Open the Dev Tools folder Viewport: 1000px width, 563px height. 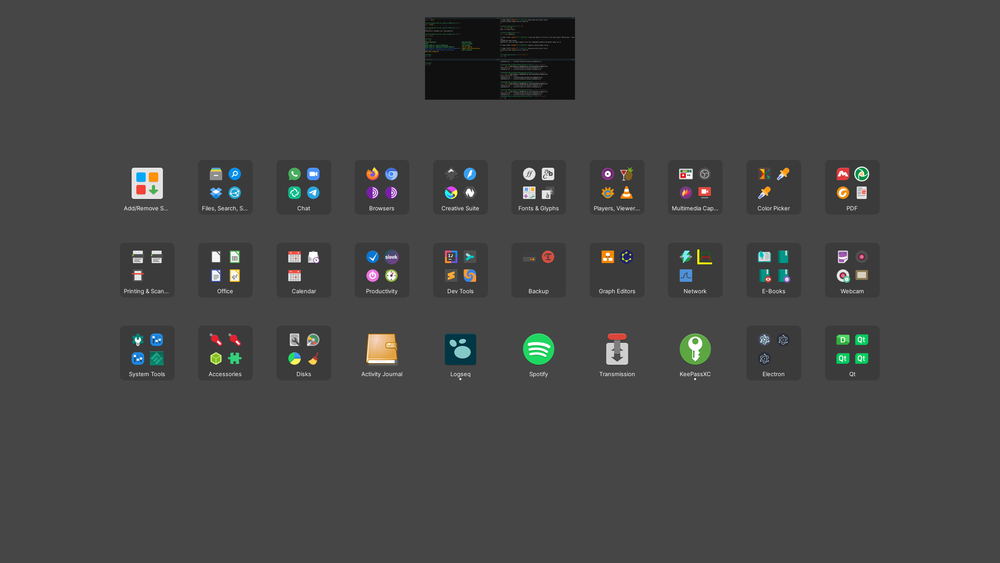point(460,270)
